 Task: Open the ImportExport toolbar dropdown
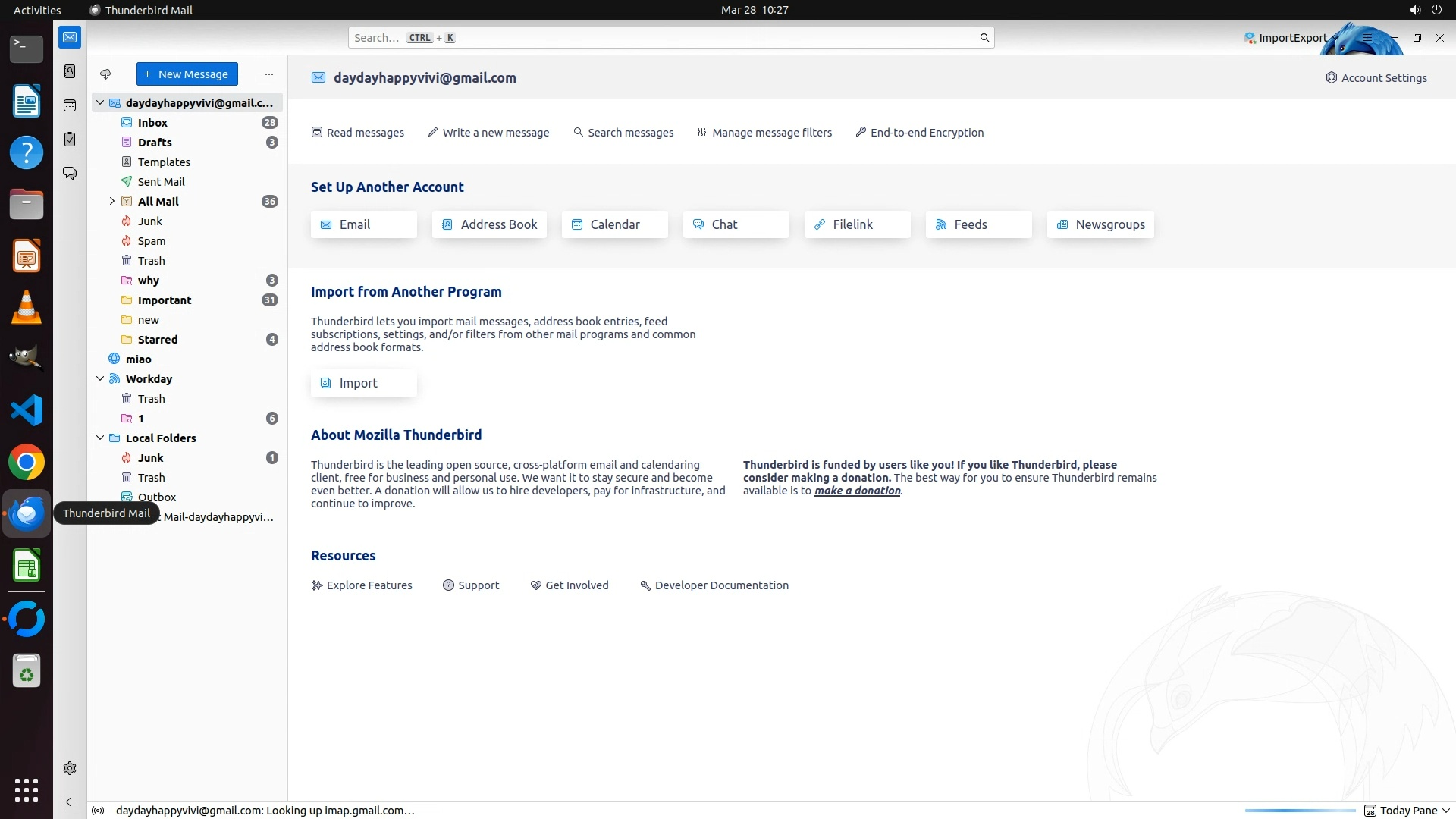(1291, 38)
